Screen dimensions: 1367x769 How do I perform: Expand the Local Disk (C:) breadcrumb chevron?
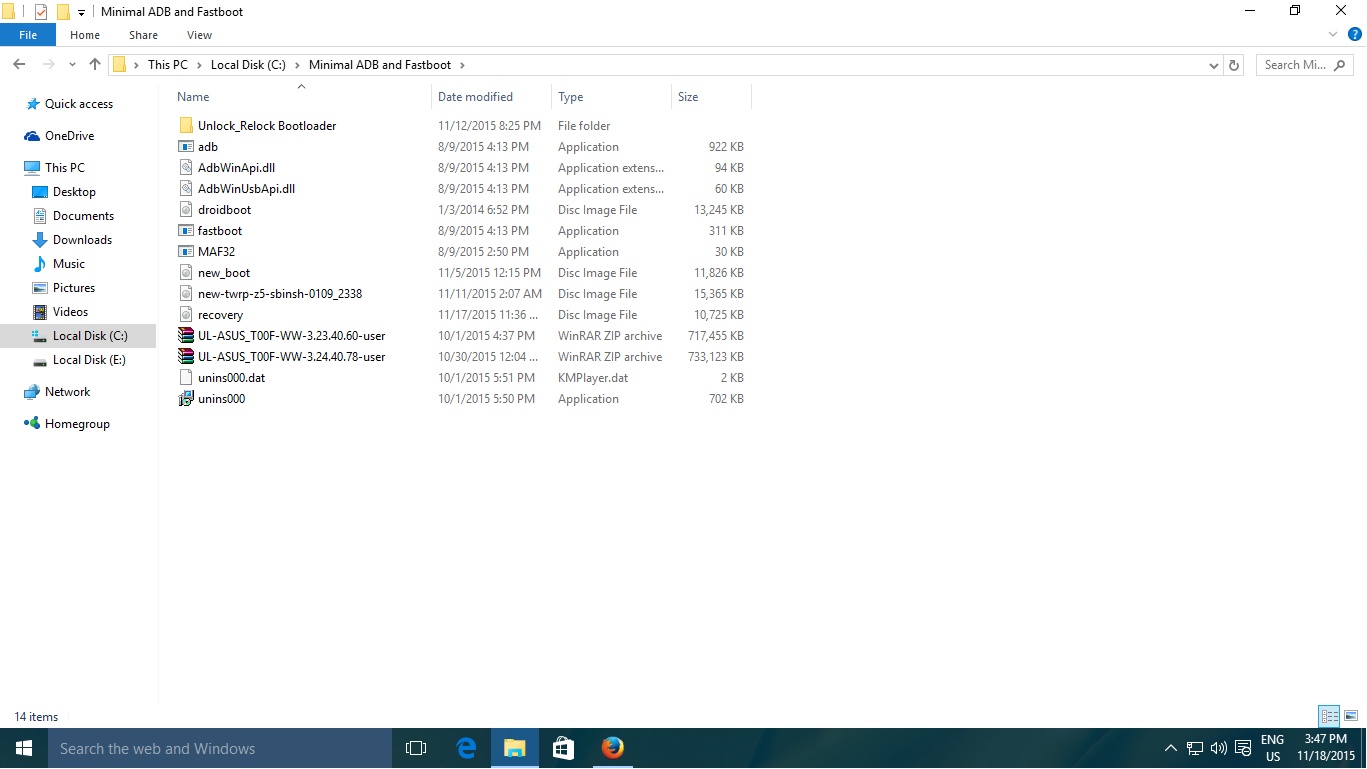tap(297, 65)
